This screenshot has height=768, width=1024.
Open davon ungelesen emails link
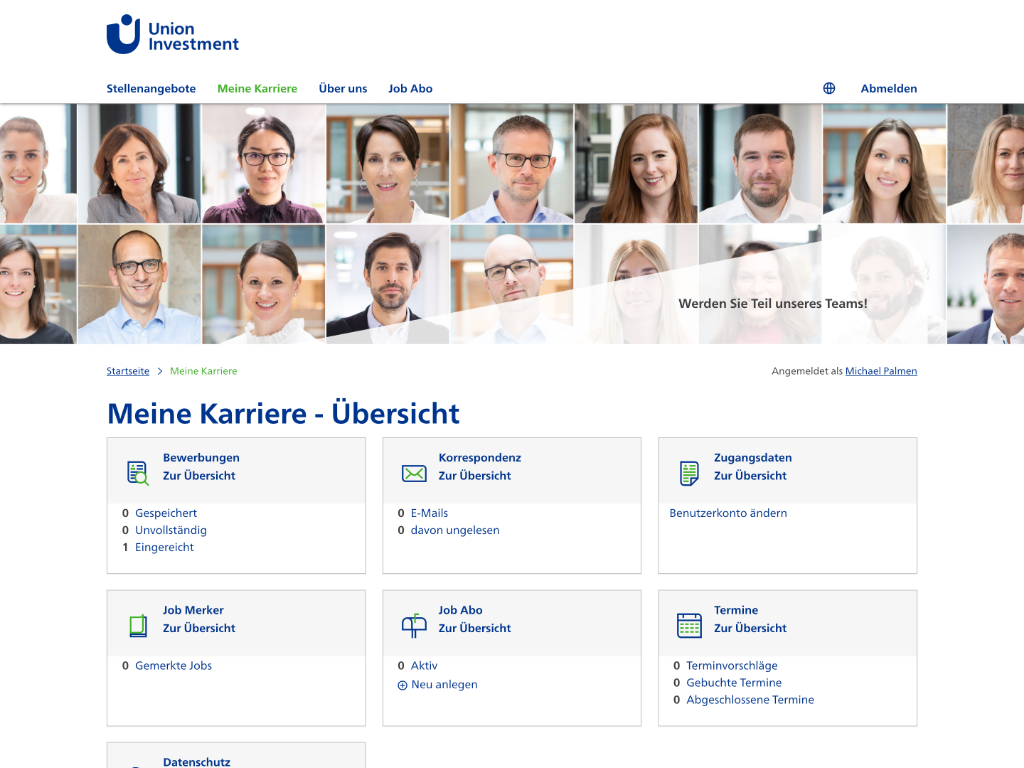[454, 530]
